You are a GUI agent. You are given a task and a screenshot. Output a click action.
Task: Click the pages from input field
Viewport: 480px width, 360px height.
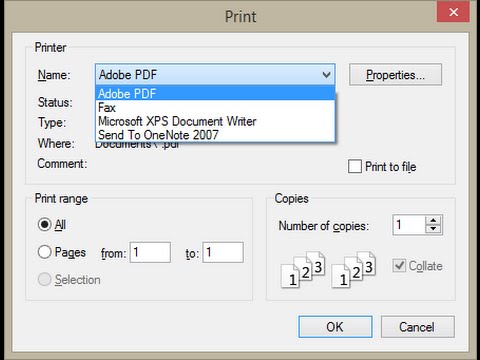pyautogui.click(x=150, y=252)
